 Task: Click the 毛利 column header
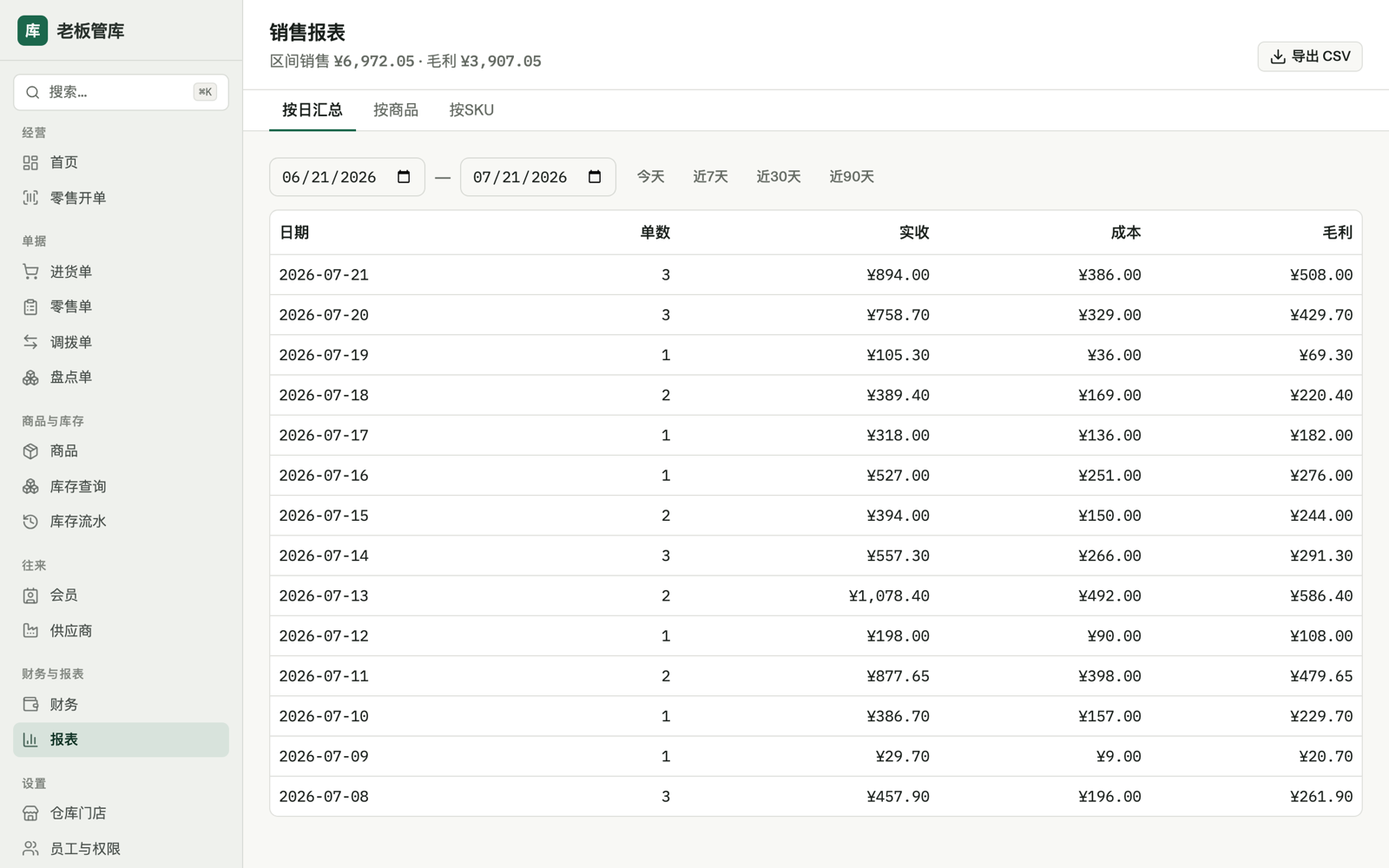point(1338,233)
